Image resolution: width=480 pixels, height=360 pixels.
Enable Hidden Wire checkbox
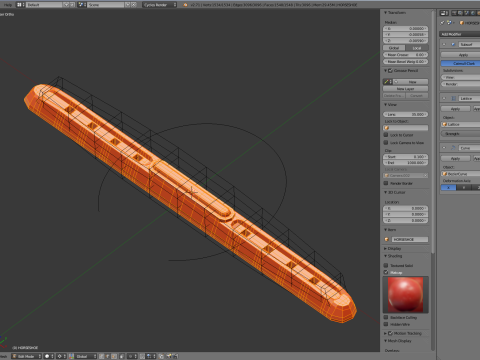[x=386, y=324]
